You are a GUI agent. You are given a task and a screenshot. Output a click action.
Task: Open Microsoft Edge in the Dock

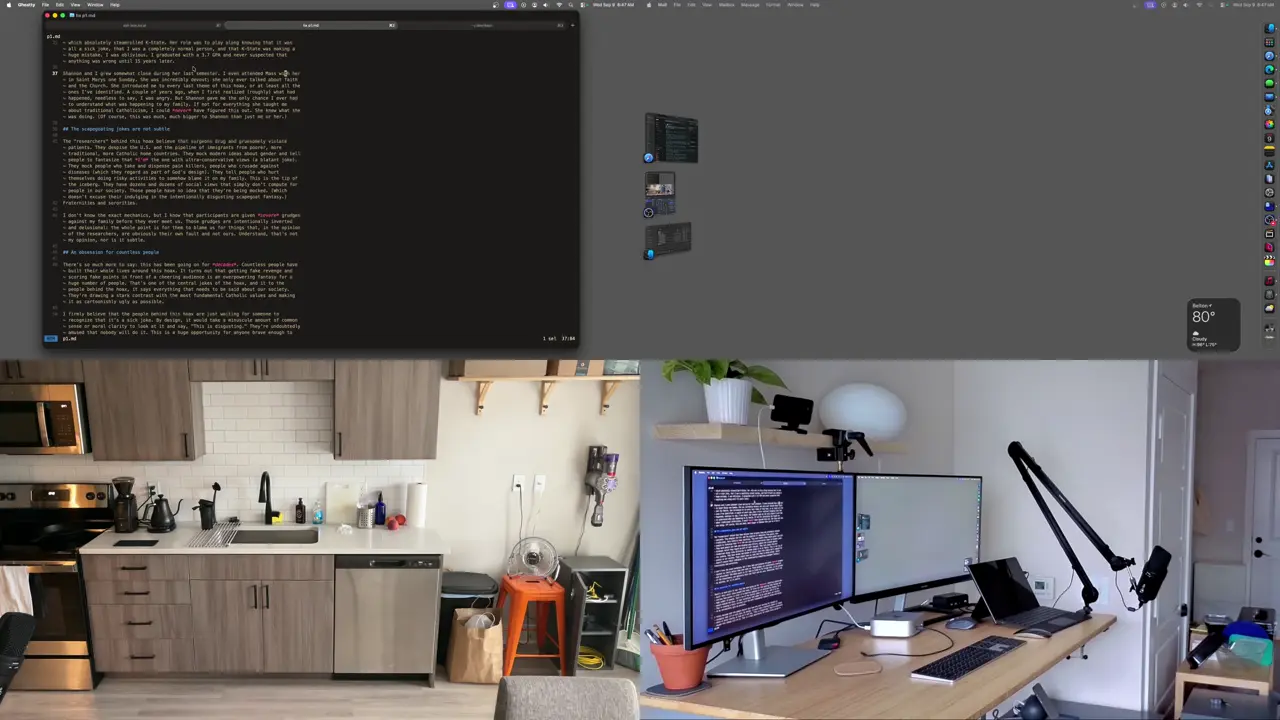1270,68
